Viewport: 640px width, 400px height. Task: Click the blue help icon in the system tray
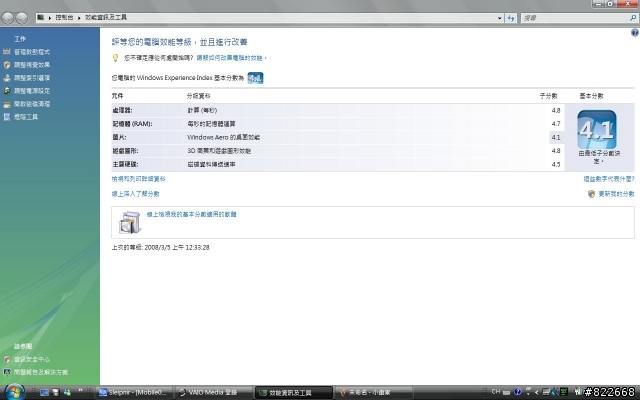tap(518, 392)
